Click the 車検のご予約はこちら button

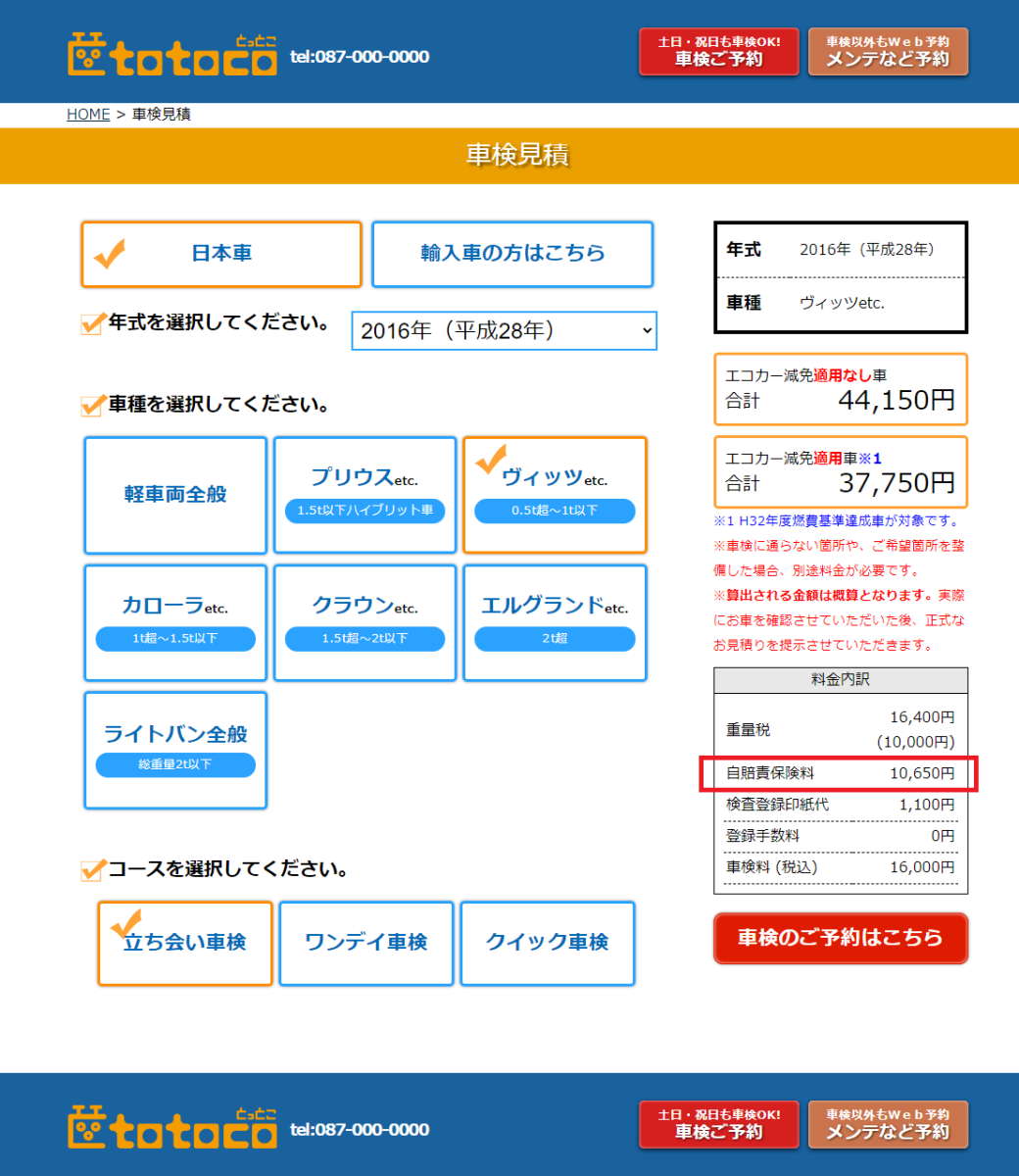840,938
